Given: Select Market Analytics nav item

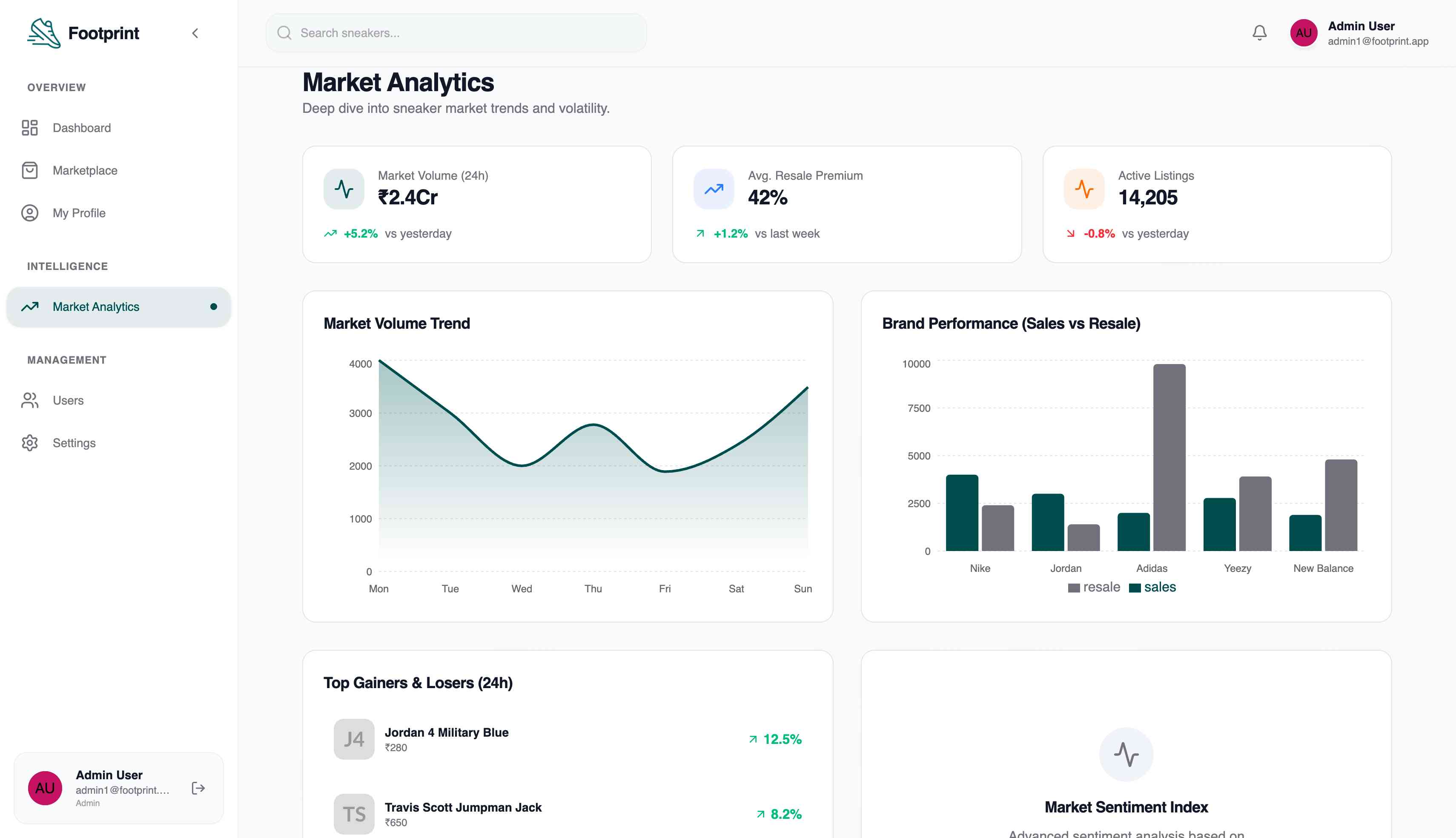Looking at the screenshot, I should (x=95, y=307).
